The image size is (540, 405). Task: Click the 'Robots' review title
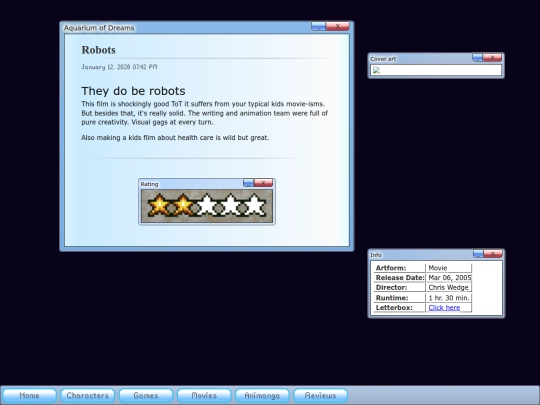click(98, 50)
